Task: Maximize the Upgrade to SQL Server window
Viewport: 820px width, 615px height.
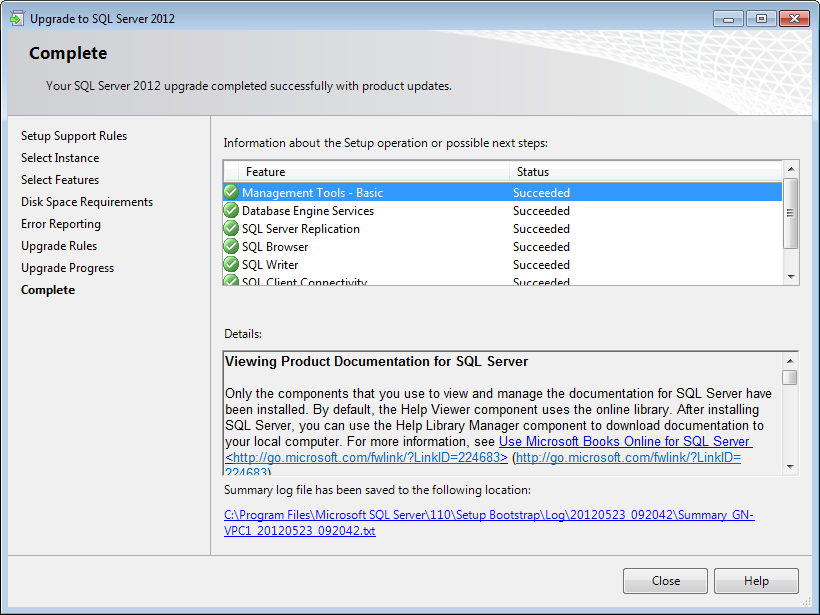Action: tap(761, 18)
